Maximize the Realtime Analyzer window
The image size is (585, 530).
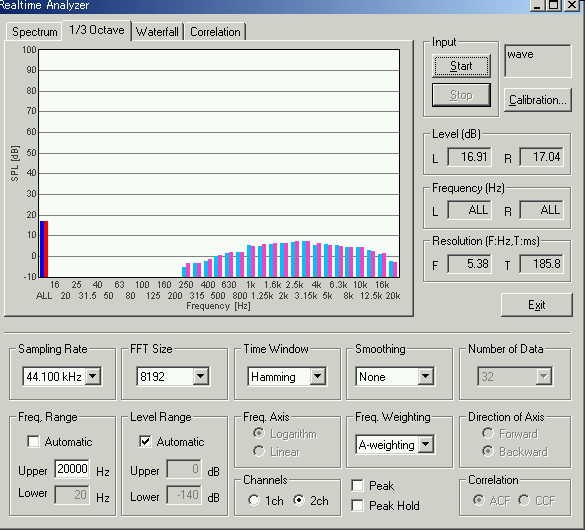(x=554, y=5)
